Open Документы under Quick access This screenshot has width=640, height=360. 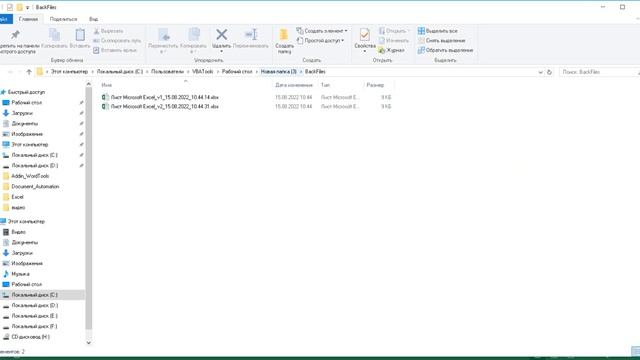click(x=24, y=124)
